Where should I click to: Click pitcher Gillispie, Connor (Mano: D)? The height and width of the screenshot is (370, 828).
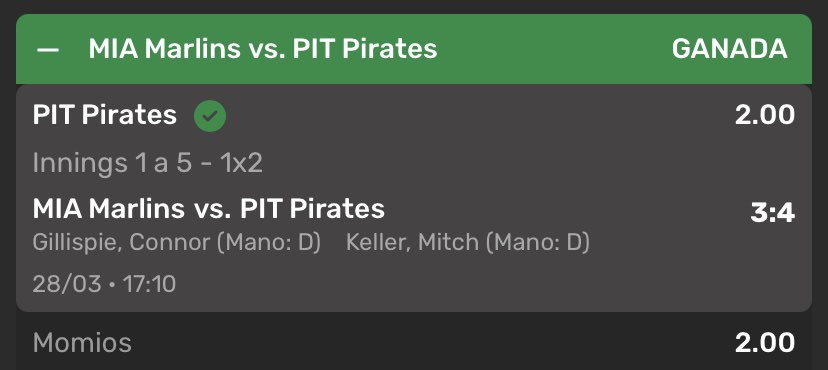[x=177, y=243]
